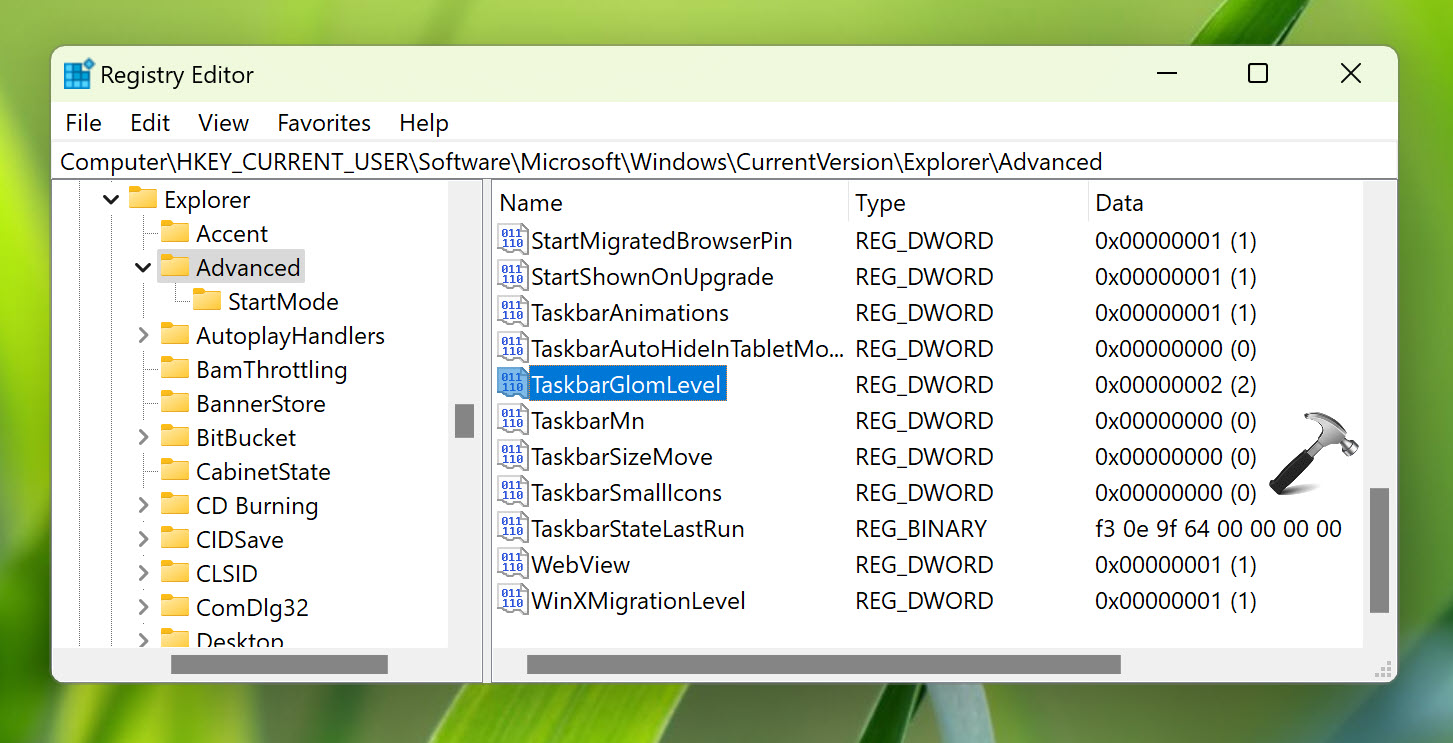
Task: Open the Favorites menu
Action: [x=324, y=123]
